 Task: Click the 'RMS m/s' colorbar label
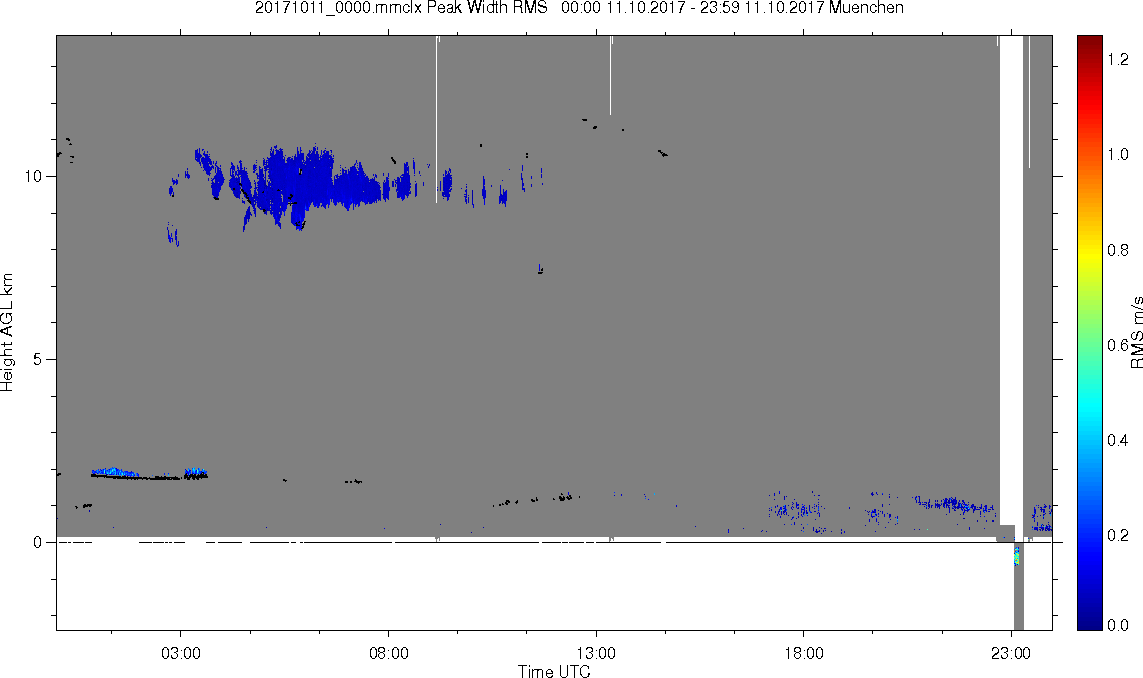pos(1136,332)
